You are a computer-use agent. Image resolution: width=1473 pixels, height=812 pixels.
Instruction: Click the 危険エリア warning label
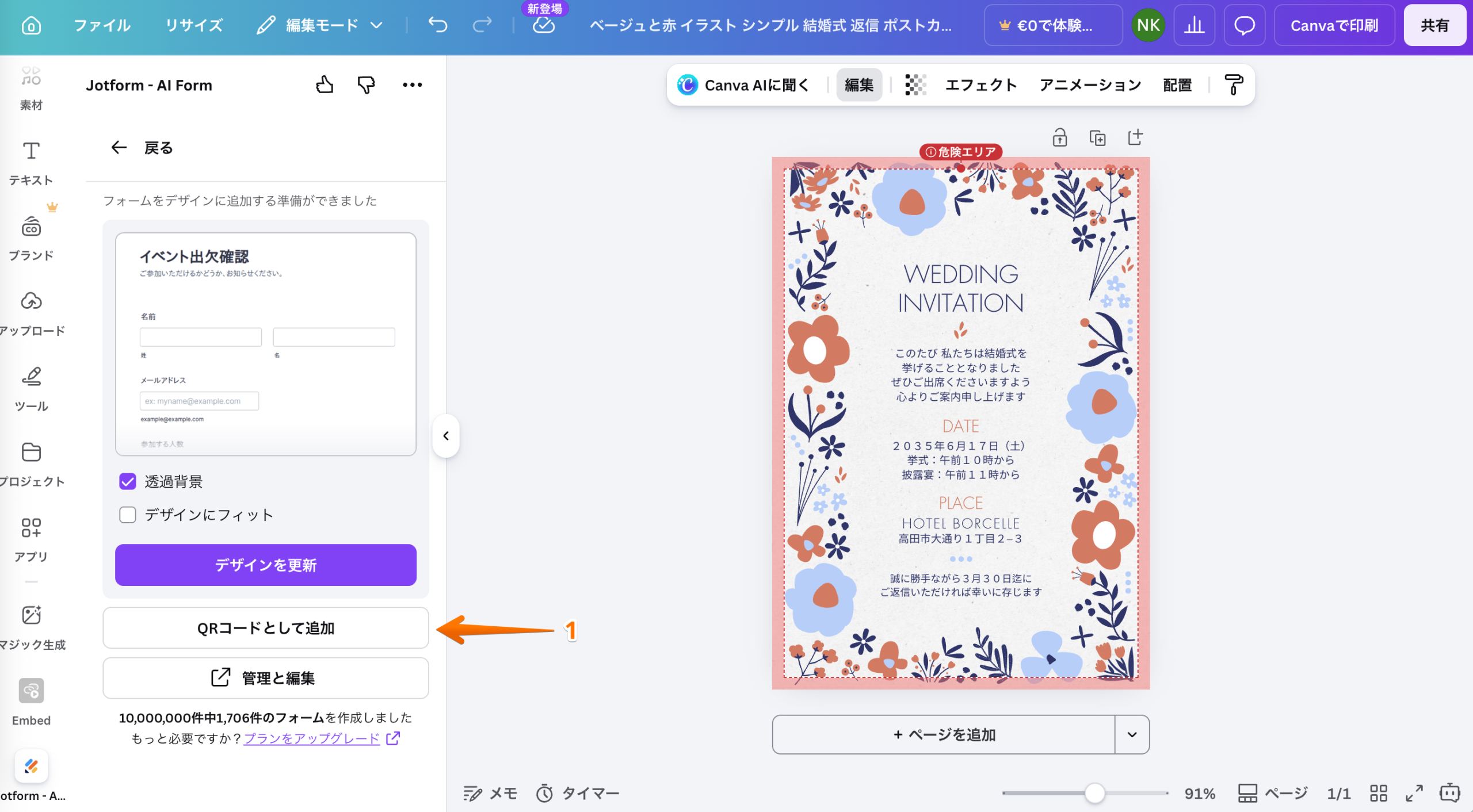[x=961, y=152]
